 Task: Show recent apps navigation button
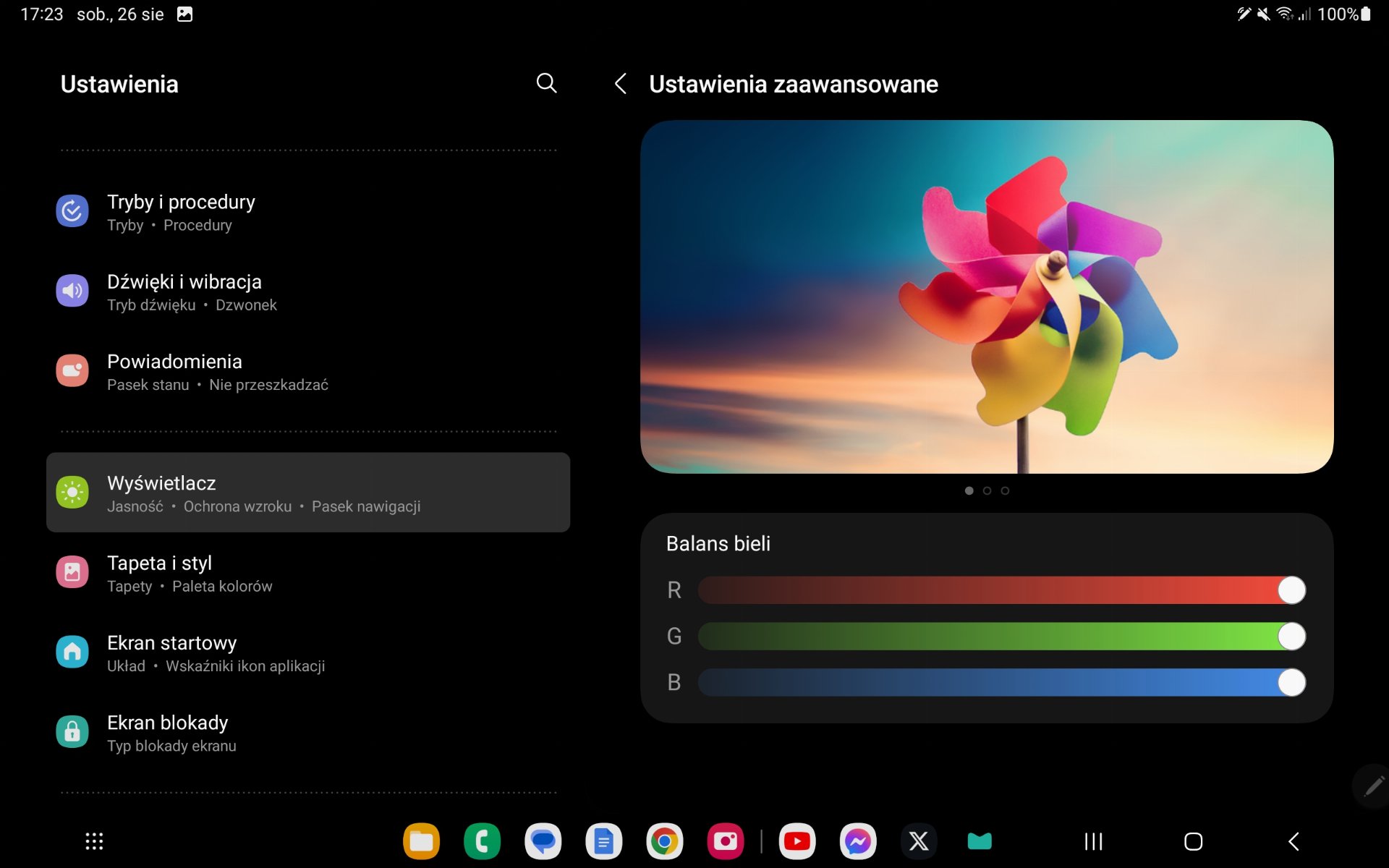(x=1093, y=841)
